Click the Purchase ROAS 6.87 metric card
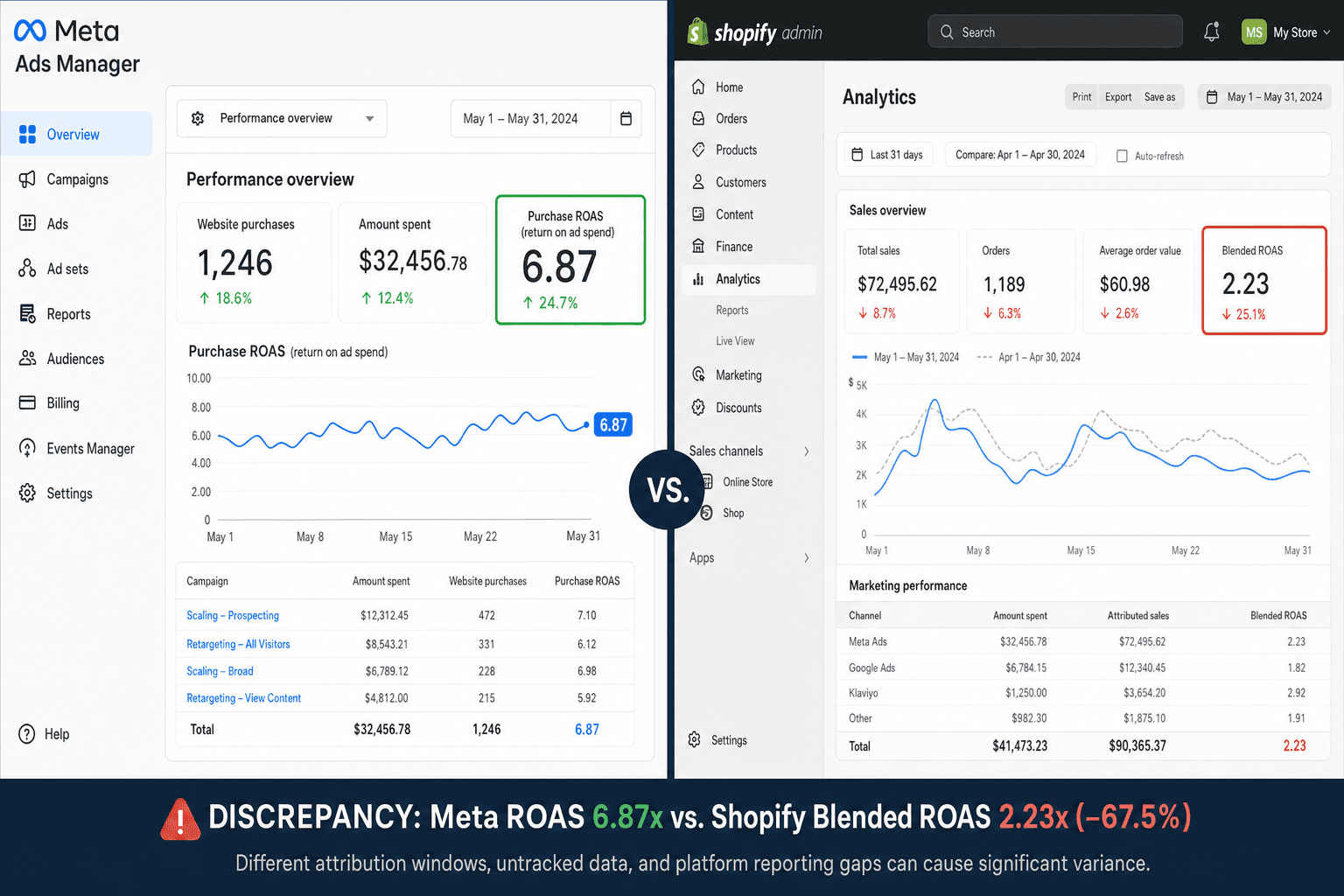Screen dimensions: 1344x896 (x=570, y=260)
